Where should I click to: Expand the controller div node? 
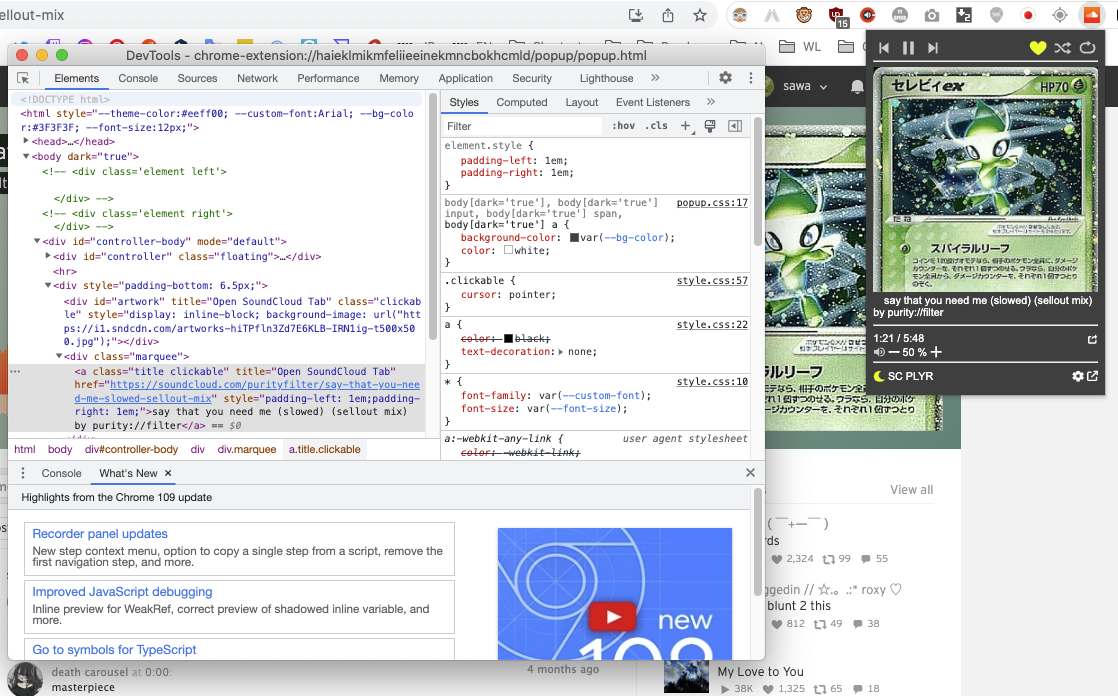(x=48, y=257)
